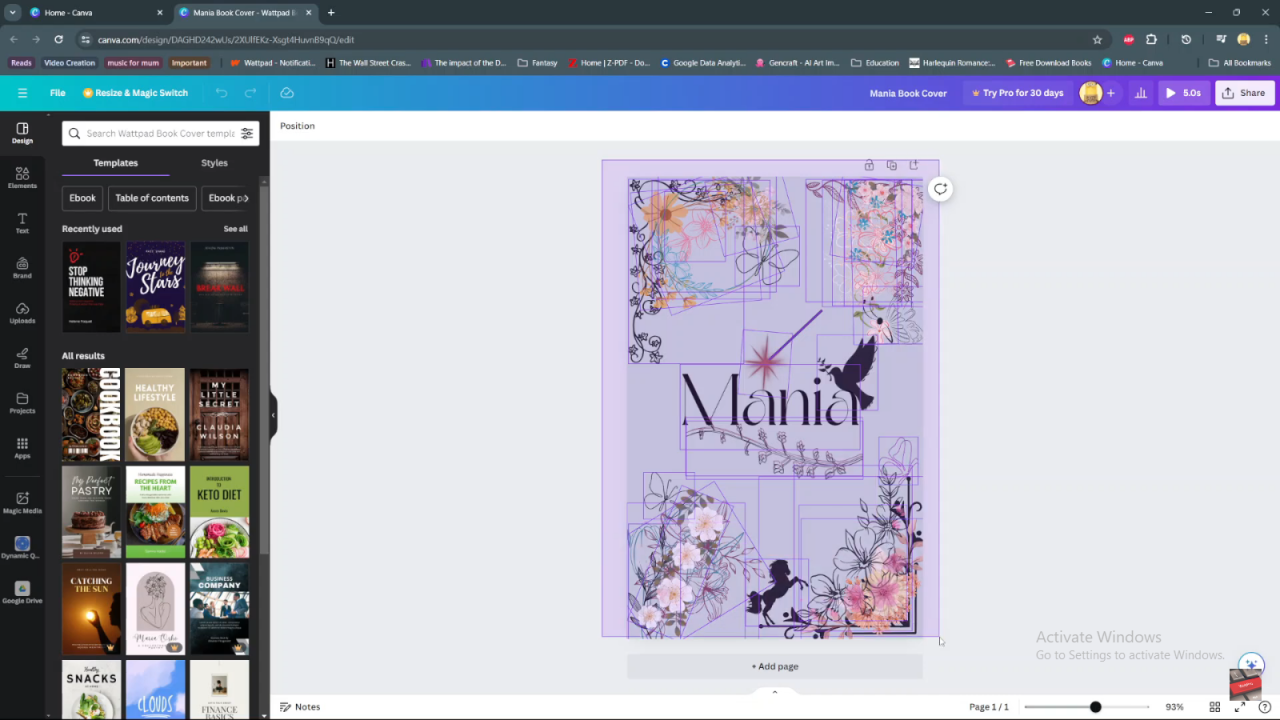
Task: Choose the Recipes From The Heart template
Action: (x=155, y=512)
